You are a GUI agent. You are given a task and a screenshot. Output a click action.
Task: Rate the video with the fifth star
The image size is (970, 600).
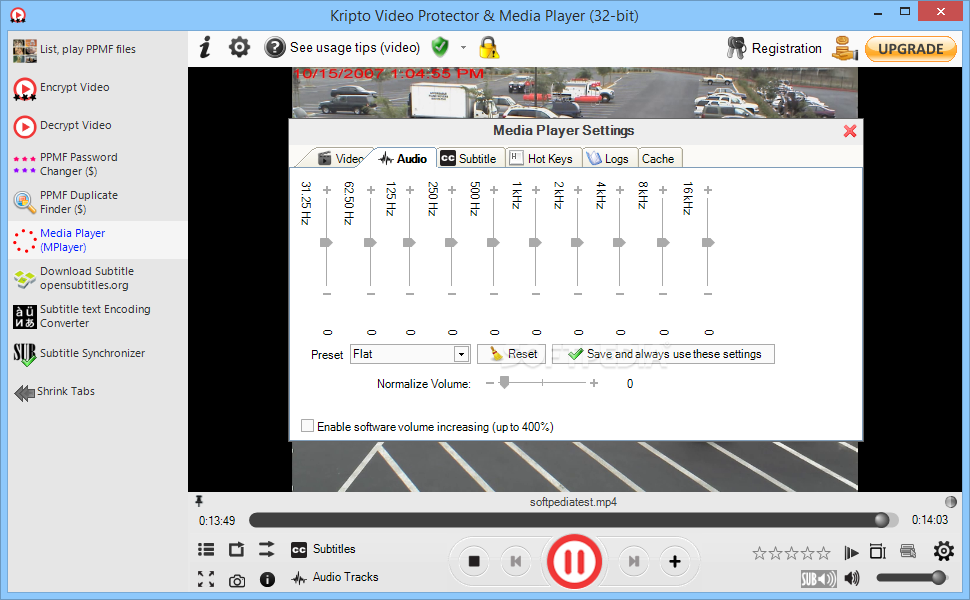click(x=823, y=553)
